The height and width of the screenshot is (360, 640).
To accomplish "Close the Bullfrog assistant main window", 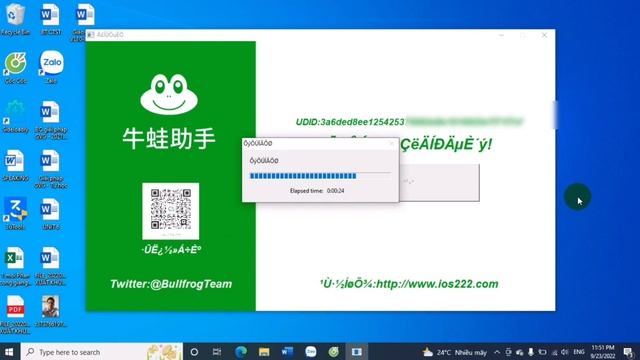I will [544, 35].
